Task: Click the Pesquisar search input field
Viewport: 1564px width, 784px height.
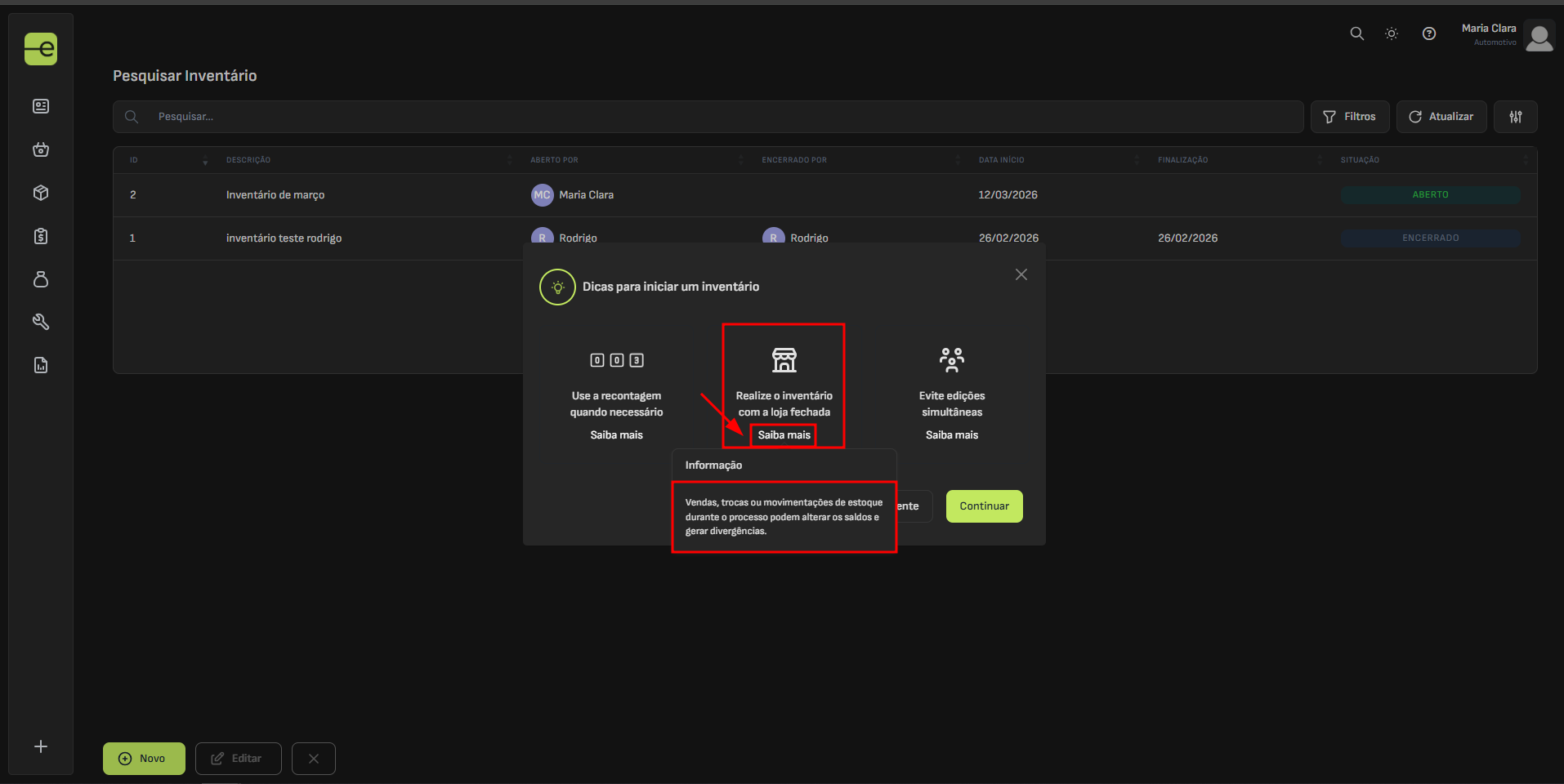Action: coord(719,117)
